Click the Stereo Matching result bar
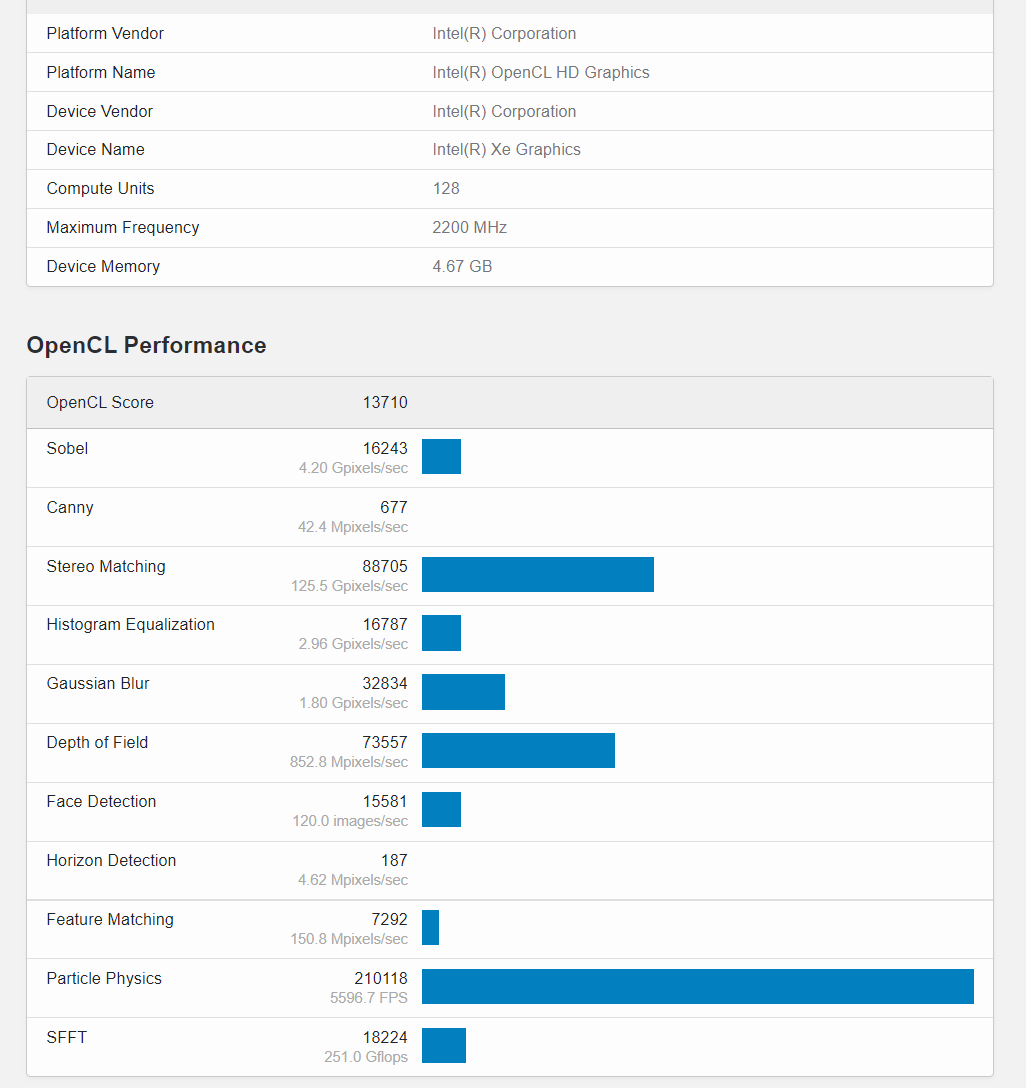This screenshot has height=1088, width=1026. pos(538,575)
